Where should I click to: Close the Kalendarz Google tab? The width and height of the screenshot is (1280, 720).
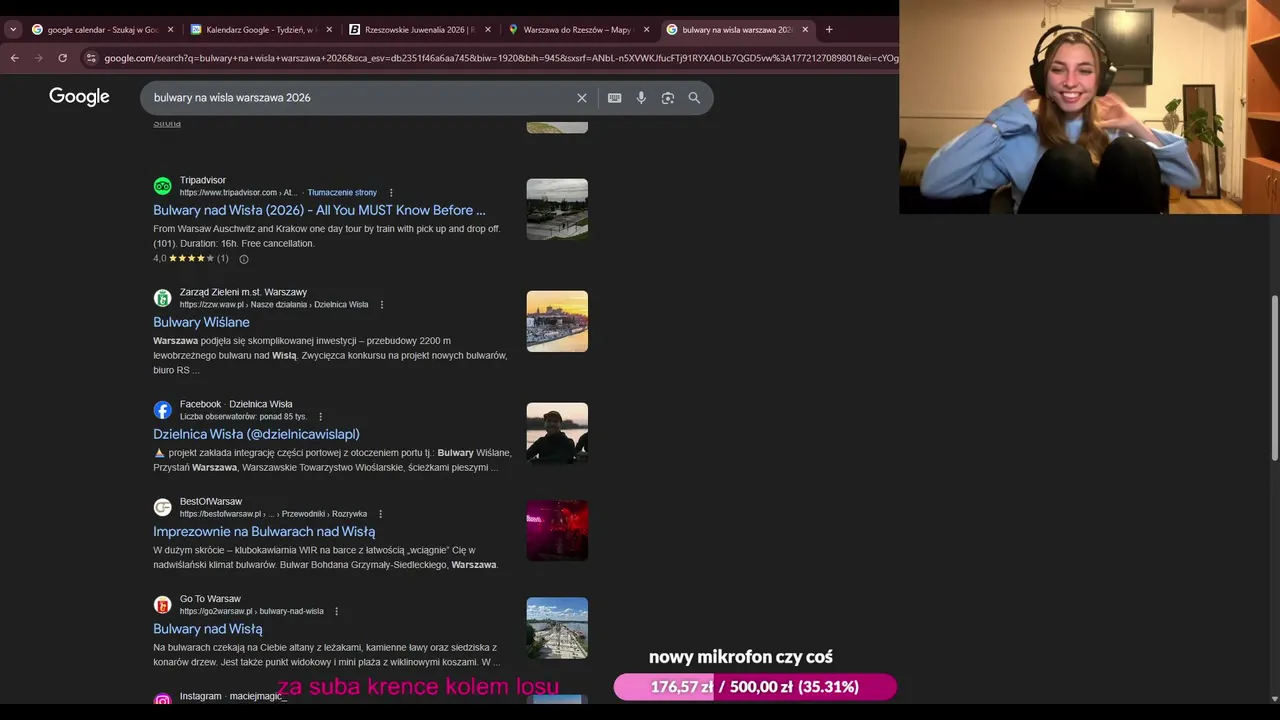pyautogui.click(x=329, y=29)
